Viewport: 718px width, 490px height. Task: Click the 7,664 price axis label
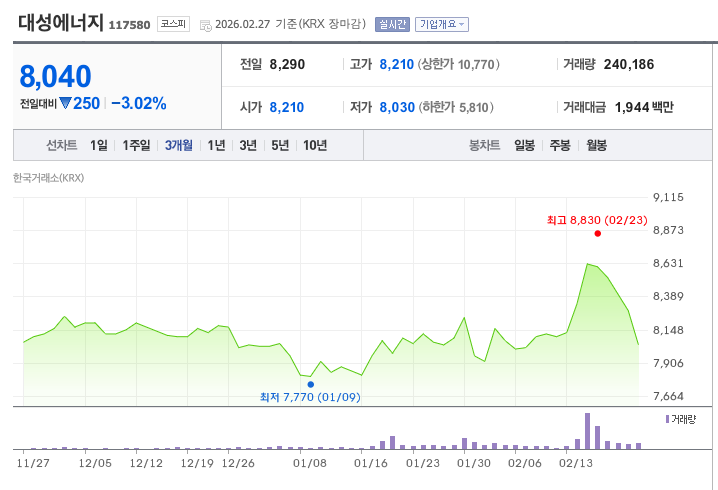click(668, 396)
